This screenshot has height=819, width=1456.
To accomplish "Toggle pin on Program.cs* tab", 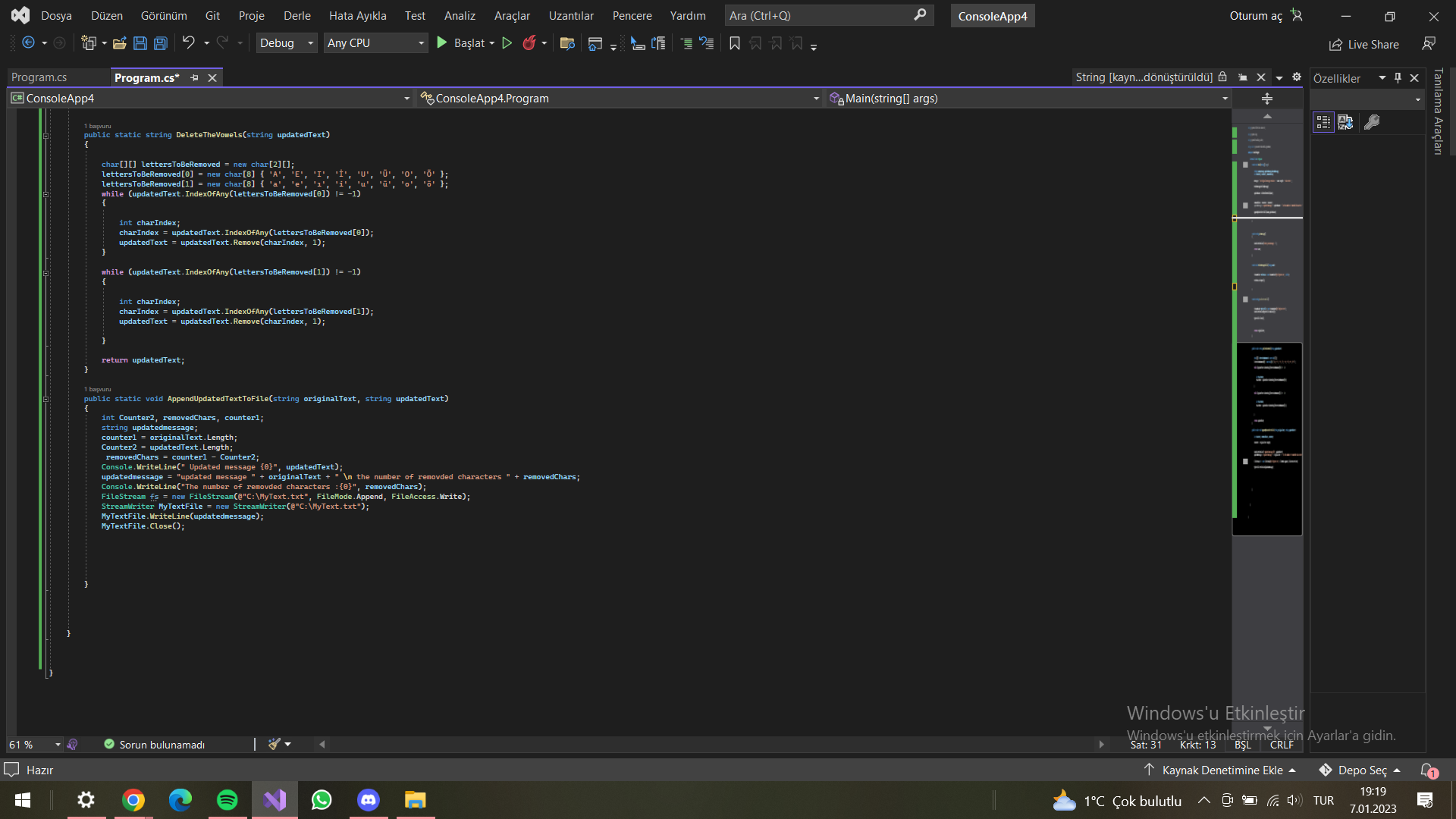I will tap(195, 78).
